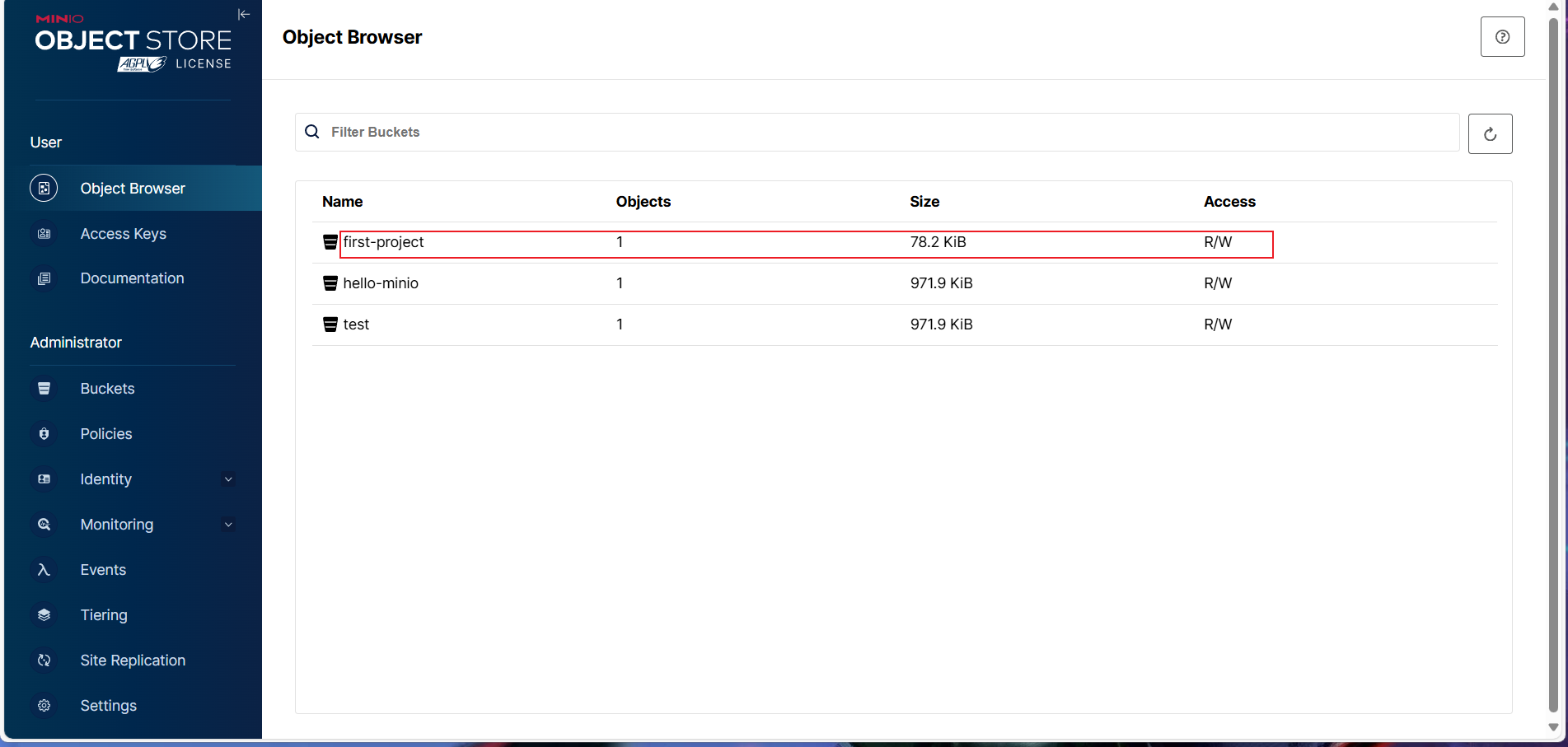1568x747 pixels.
Task: Refresh the bucket list
Action: [1490, 133]
